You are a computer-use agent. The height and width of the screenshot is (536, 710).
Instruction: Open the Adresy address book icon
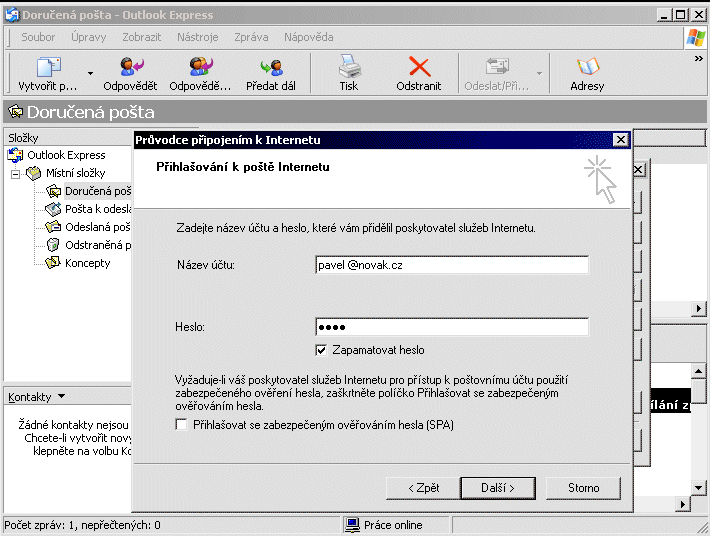click(x=588, y=67)
